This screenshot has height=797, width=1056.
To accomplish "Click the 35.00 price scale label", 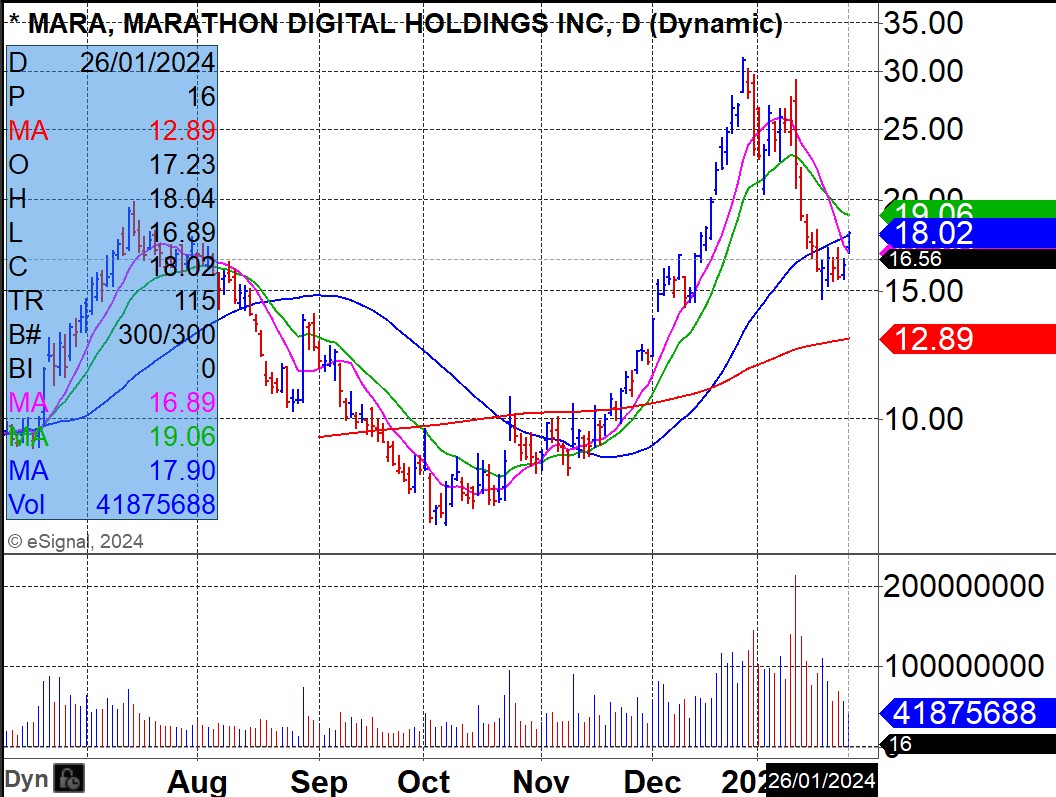I will point(923,23).
